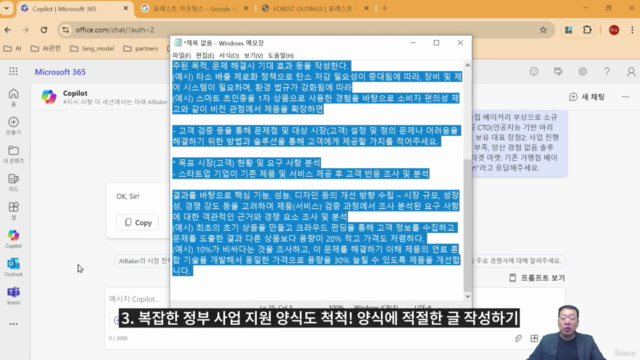Go to Home in Microsoft 365 sidebar
Viewport: 640px width, 360px height.
(13, 97)
